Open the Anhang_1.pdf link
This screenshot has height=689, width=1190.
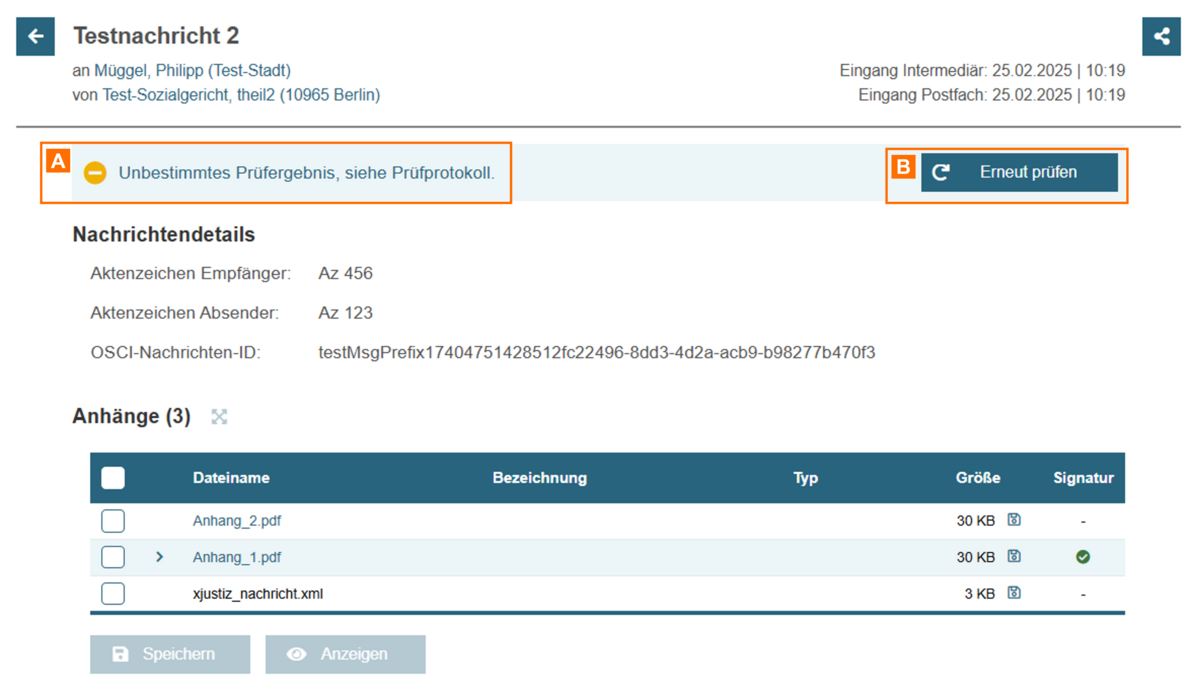(237, 558)
